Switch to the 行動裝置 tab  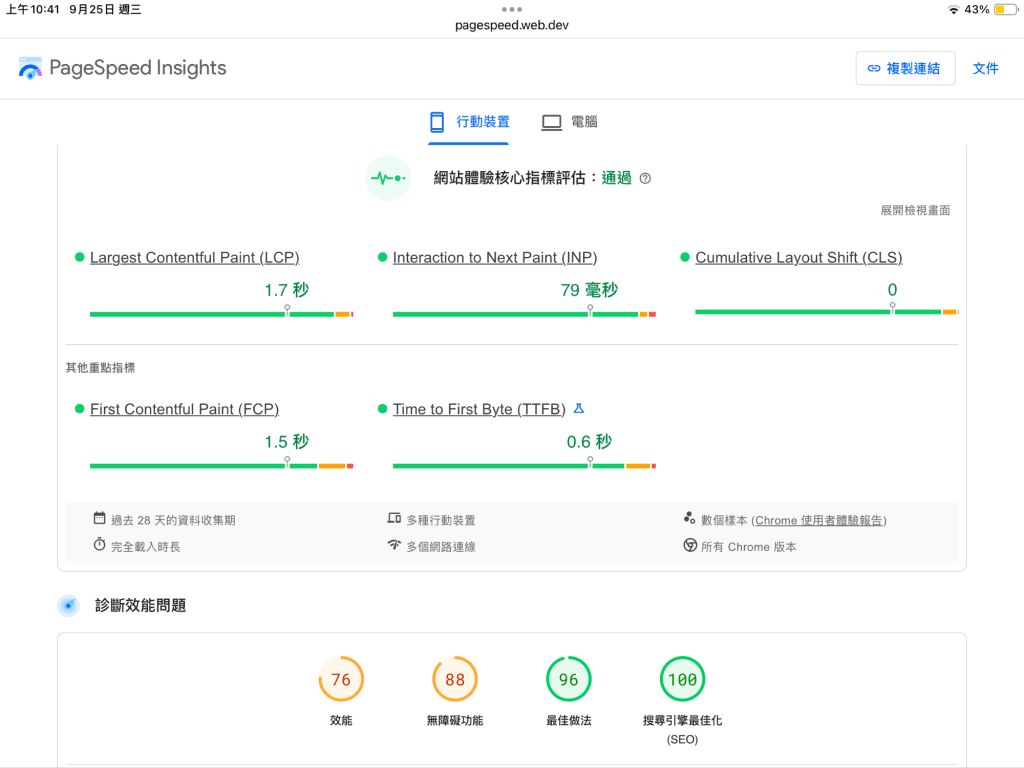470,122
